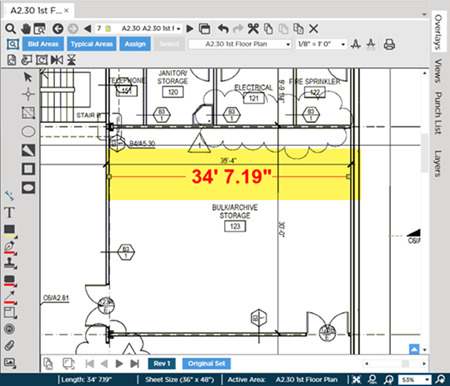Open the Views side tab

(438, 70)
